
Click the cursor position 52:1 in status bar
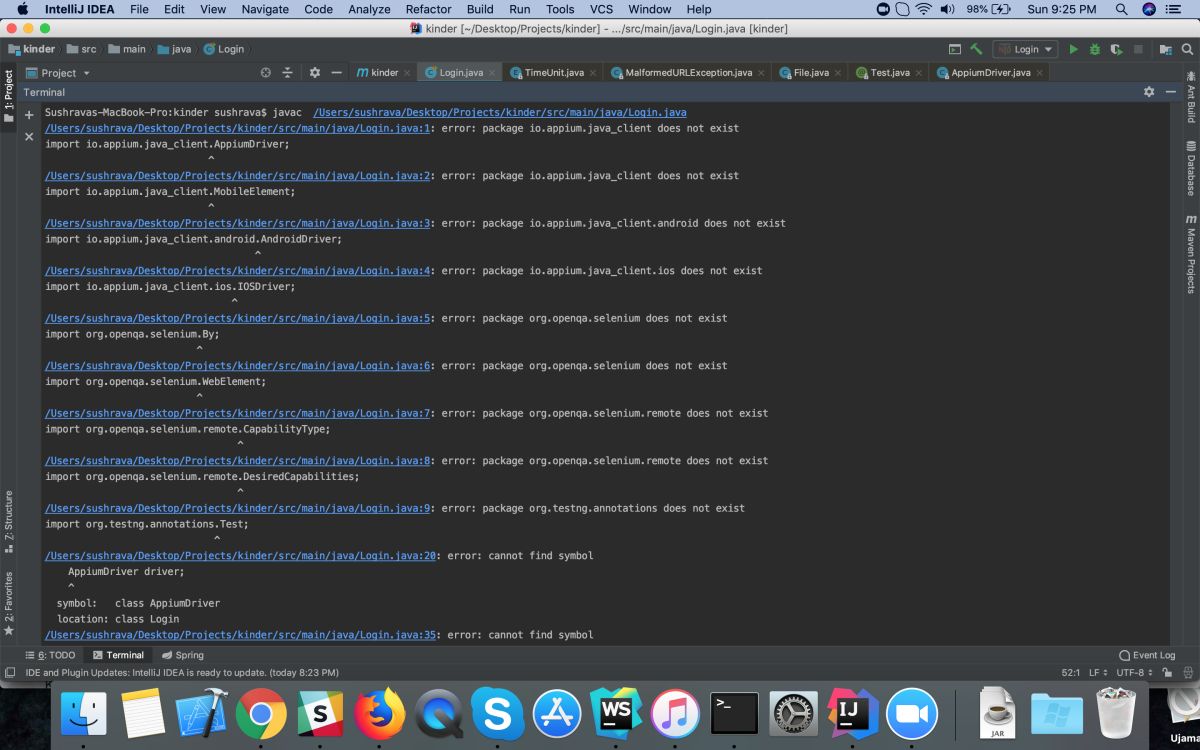(x=1071, y=673)
